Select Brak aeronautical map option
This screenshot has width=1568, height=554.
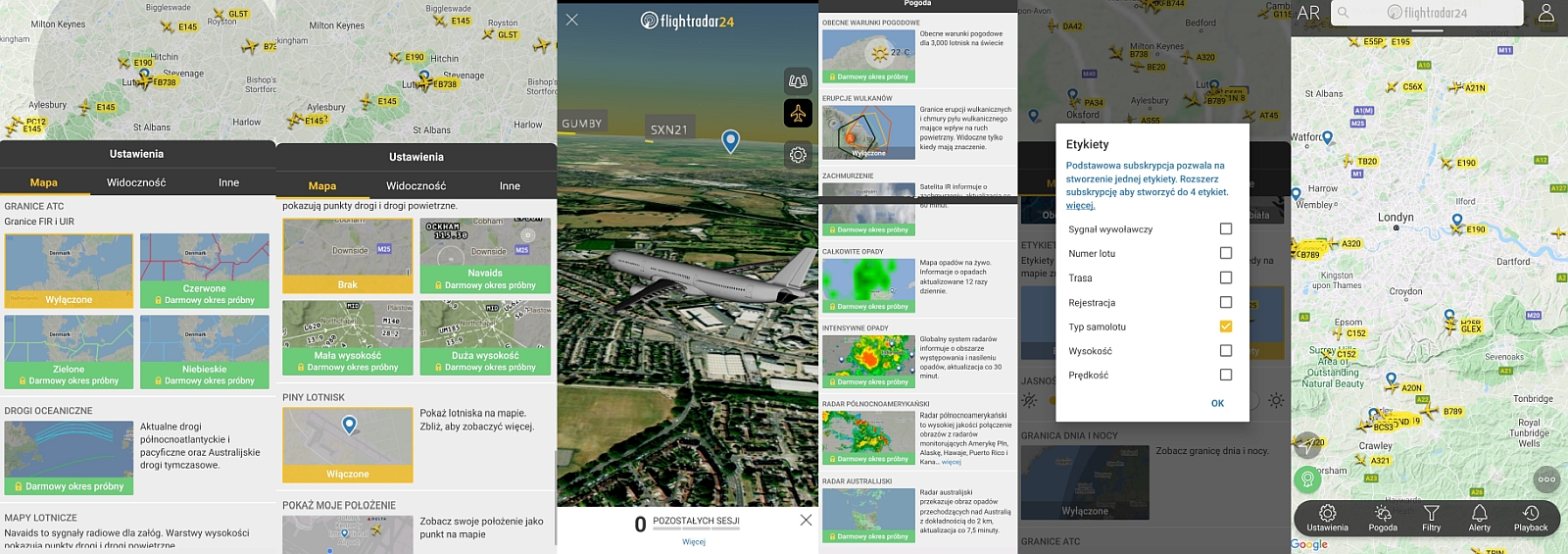[x=347, y=256]
